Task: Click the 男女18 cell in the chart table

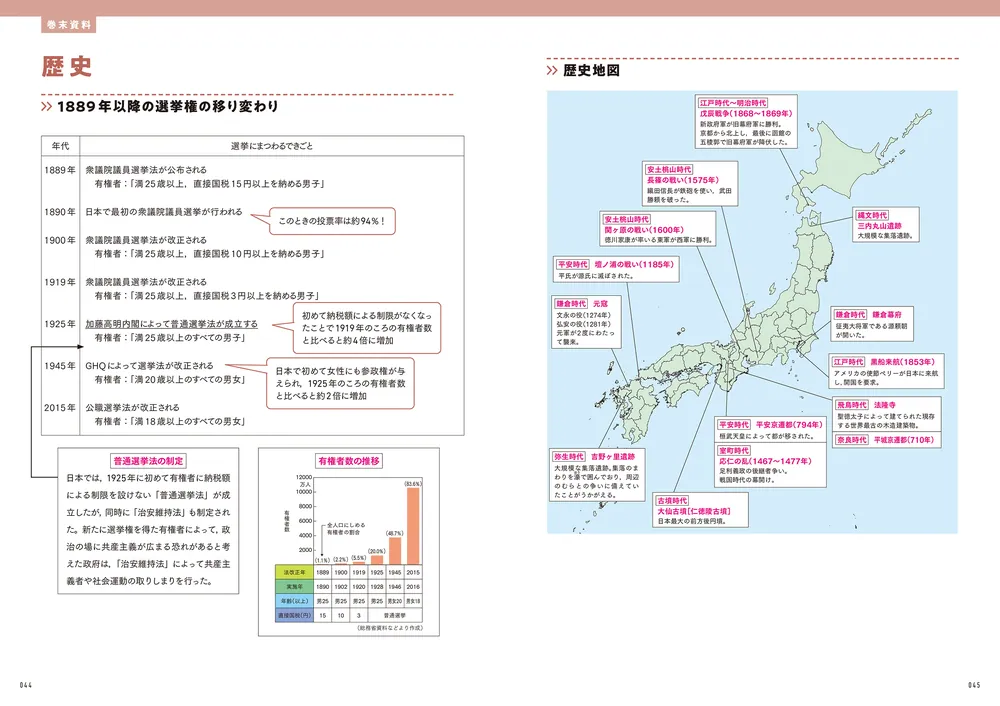Action: pyautogui.click(x=413, y=601)
